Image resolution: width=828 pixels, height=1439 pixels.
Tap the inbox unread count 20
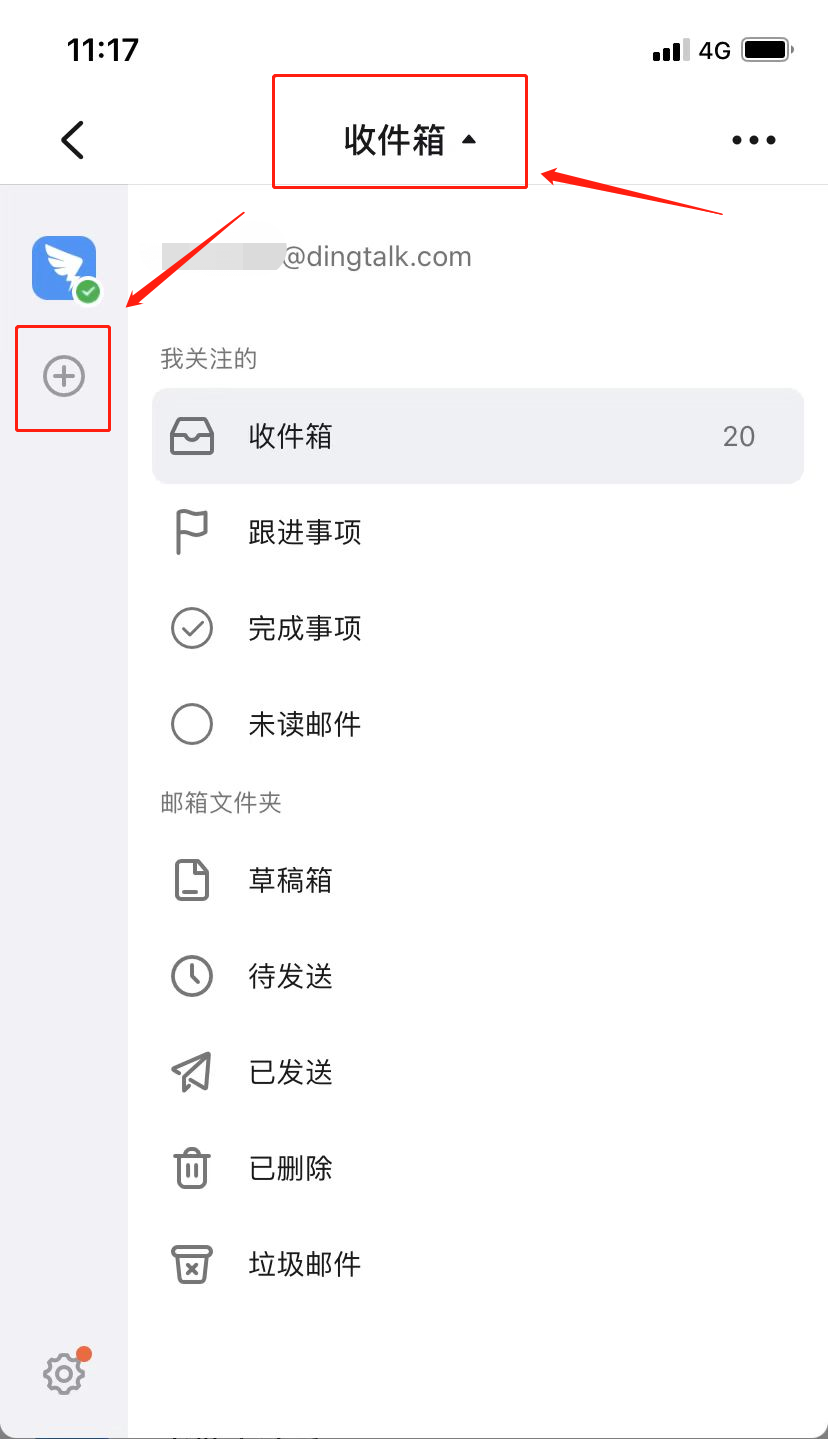point(738,436)
